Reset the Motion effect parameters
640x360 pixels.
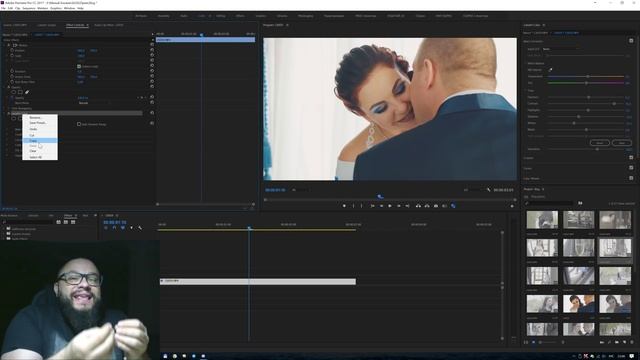152,45
